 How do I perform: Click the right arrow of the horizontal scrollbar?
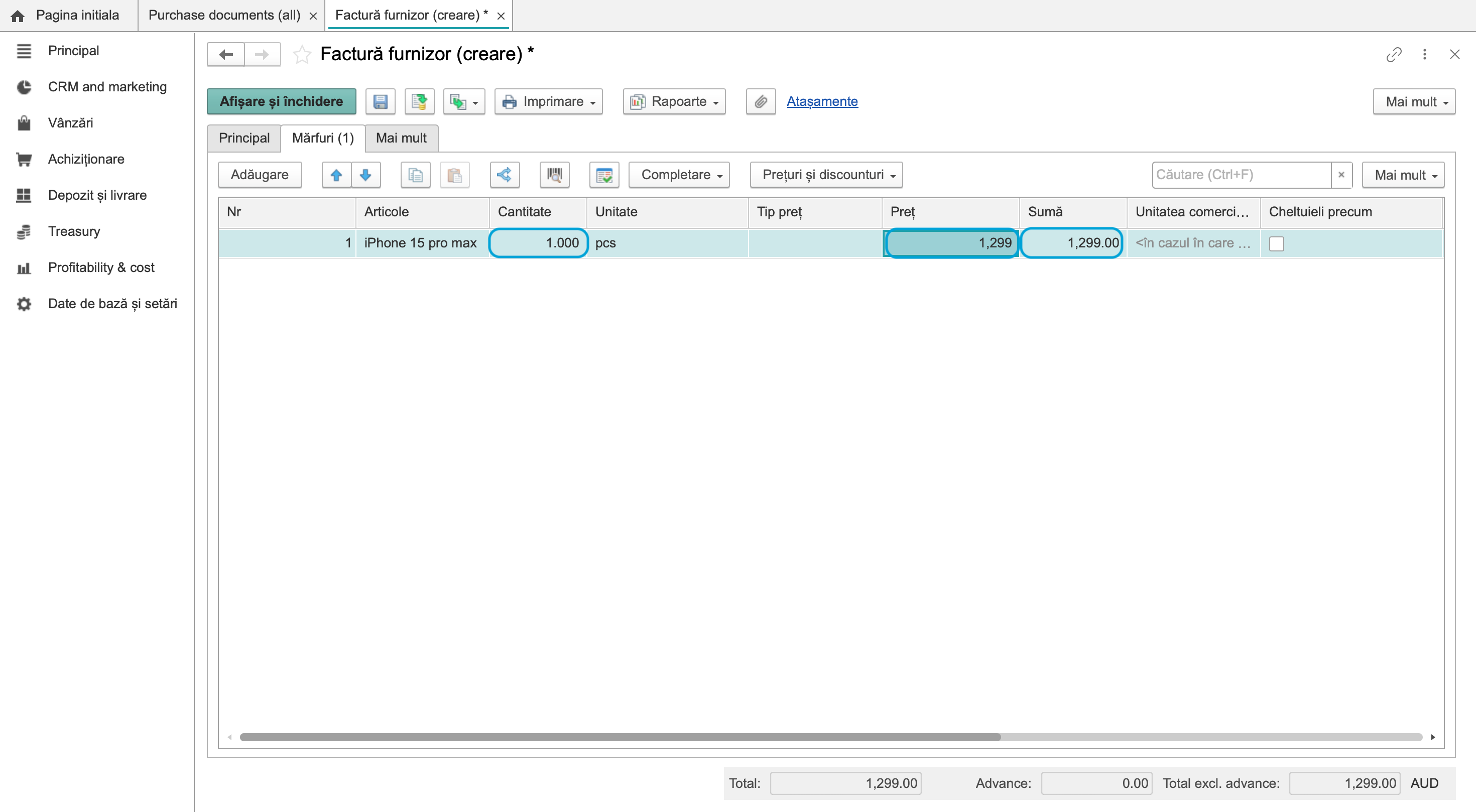1433,737
